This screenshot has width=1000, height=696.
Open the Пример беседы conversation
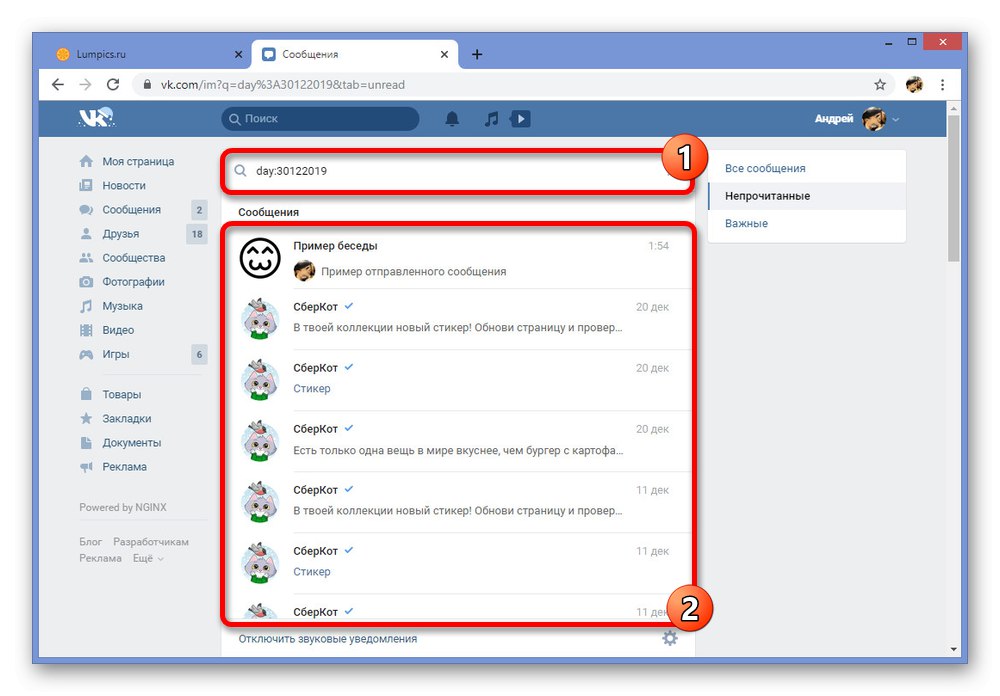point(457,258)
